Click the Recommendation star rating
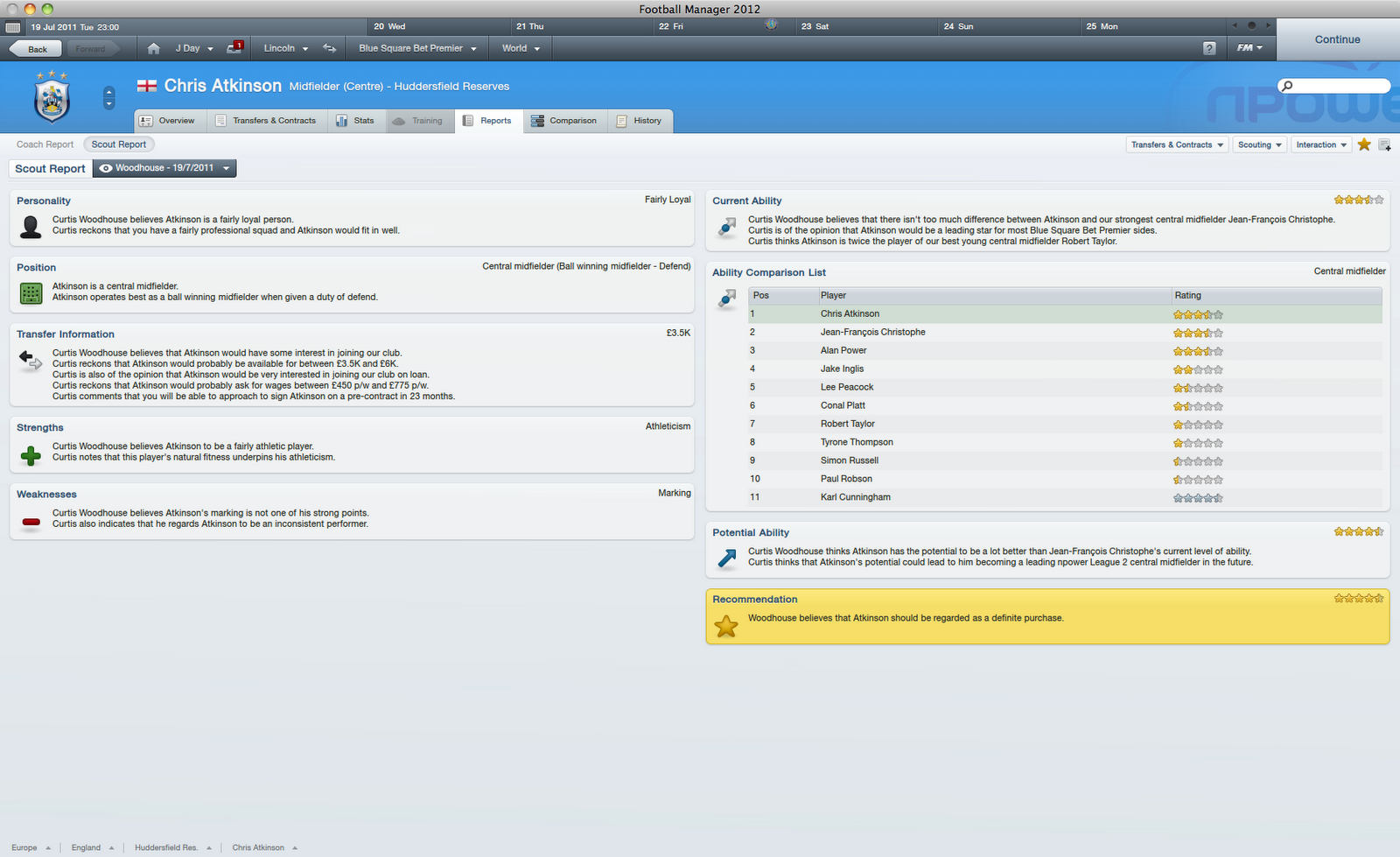The height and width of the screenshot is (857, 1400). pyautogui.click(x=1359, y=599)
